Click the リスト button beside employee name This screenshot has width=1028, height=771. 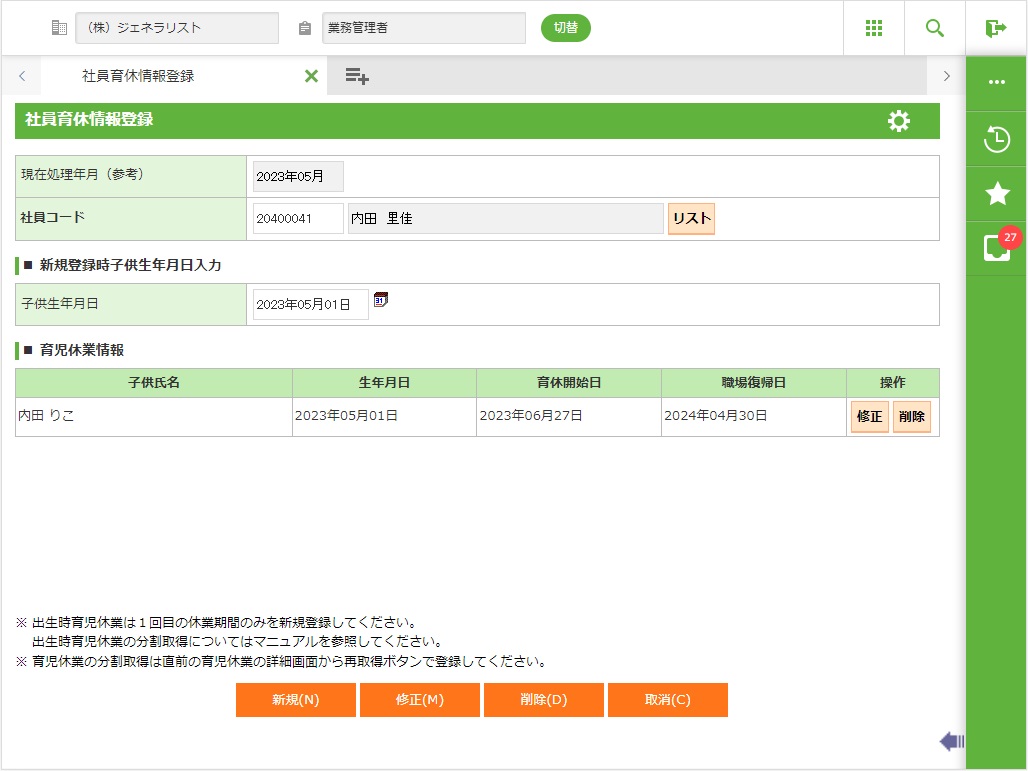pos(691,219)
